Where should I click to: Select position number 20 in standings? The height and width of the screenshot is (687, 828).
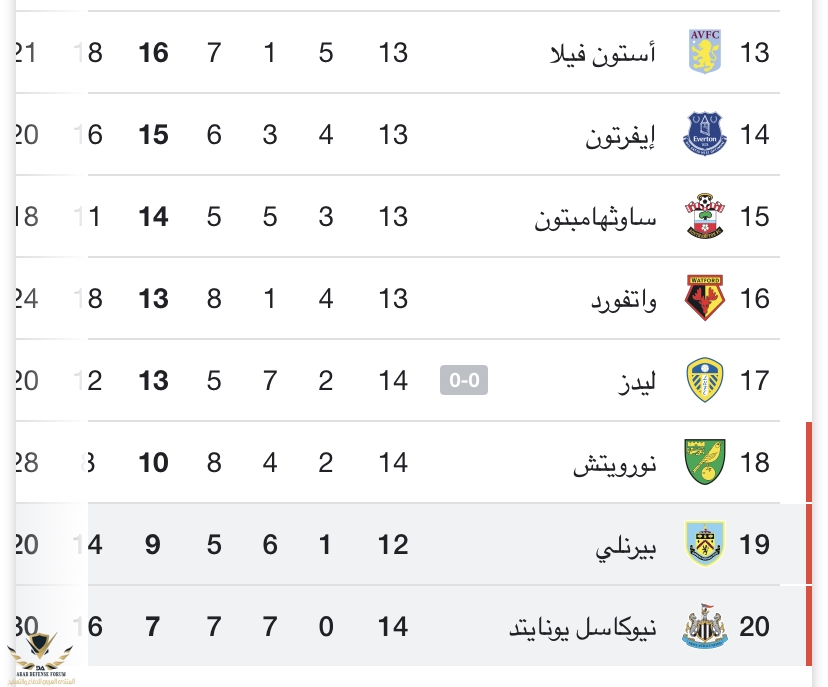[755, 626]
